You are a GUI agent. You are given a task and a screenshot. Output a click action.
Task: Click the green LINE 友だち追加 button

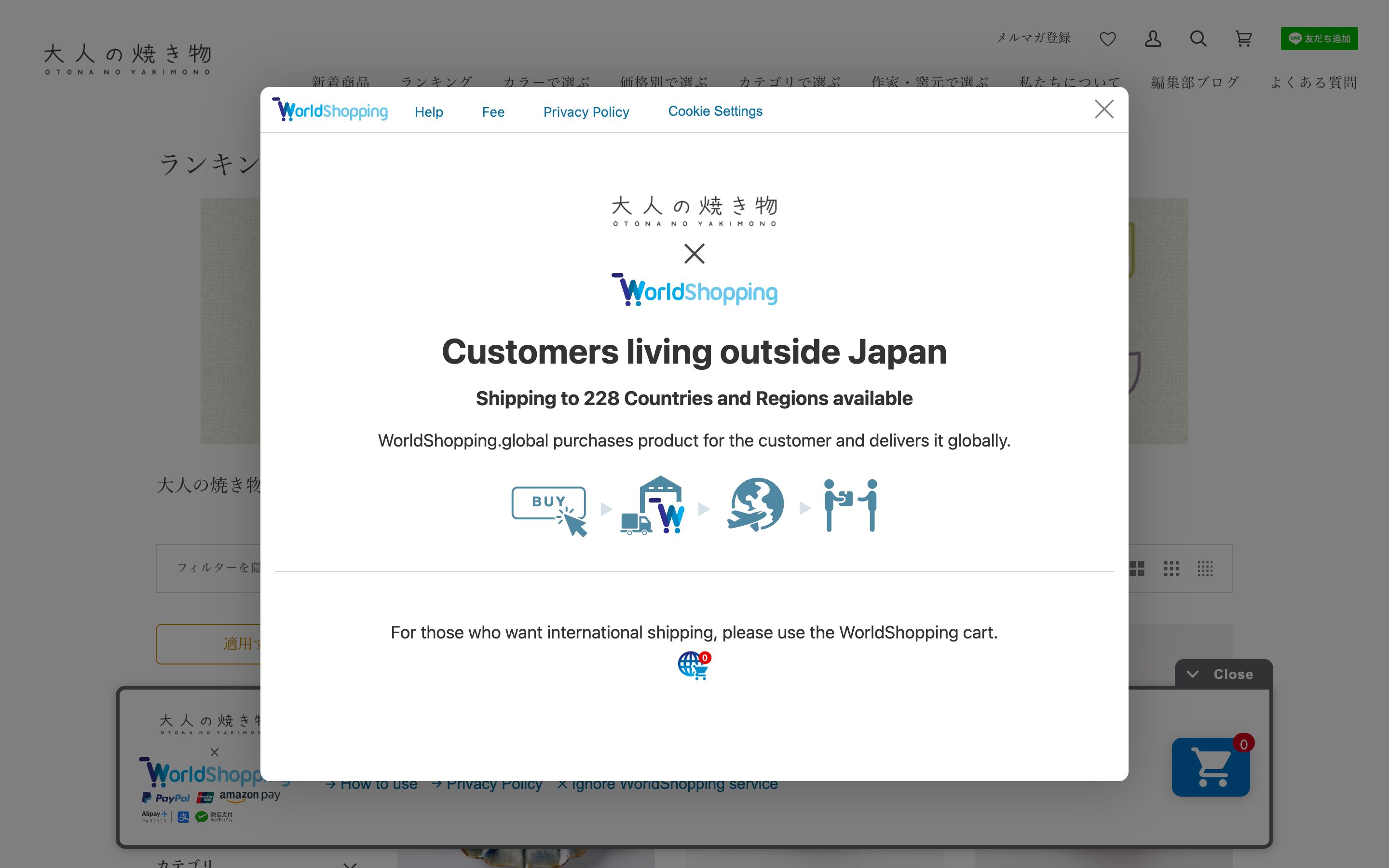coord(1319,39)
